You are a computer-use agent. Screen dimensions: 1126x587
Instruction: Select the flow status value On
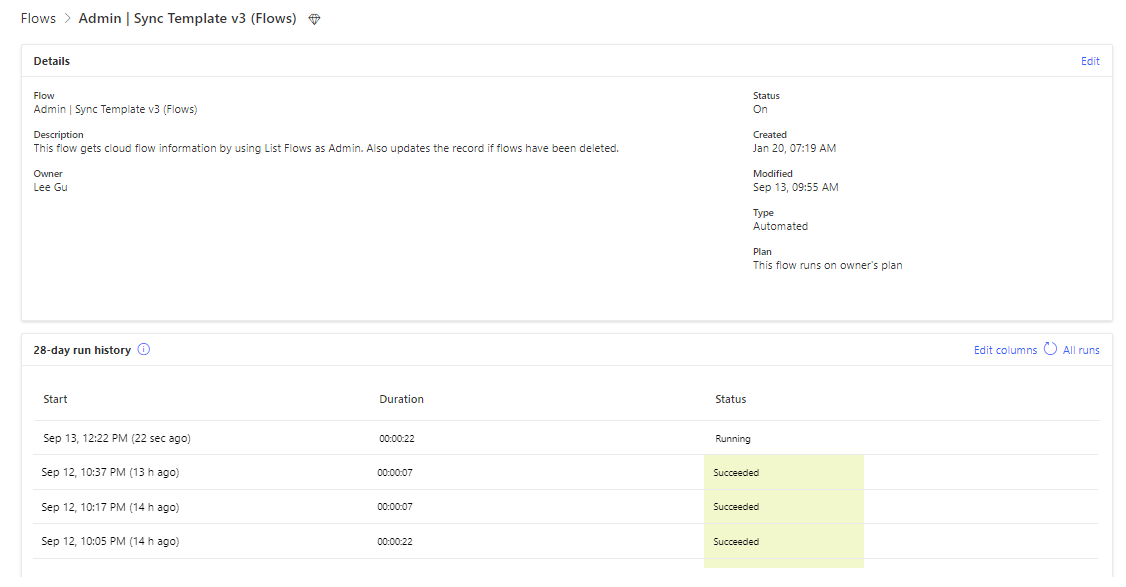[x=760, y=108]
